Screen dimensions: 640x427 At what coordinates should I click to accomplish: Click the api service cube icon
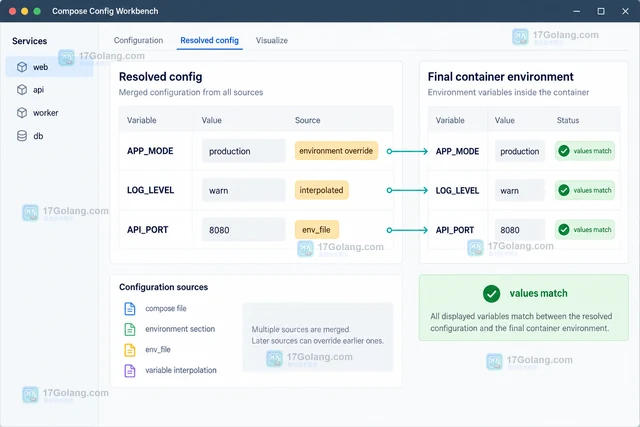pyautogui.click(x=22, y=89)
